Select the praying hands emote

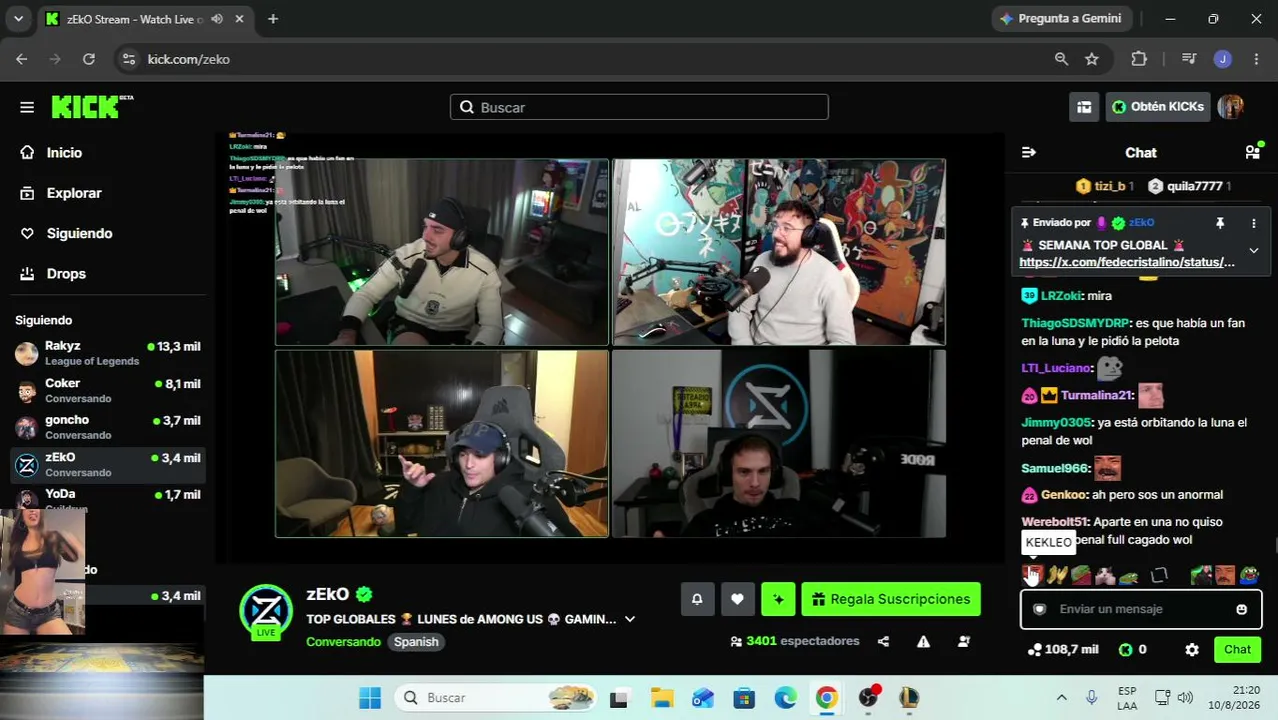(1057, 575)
